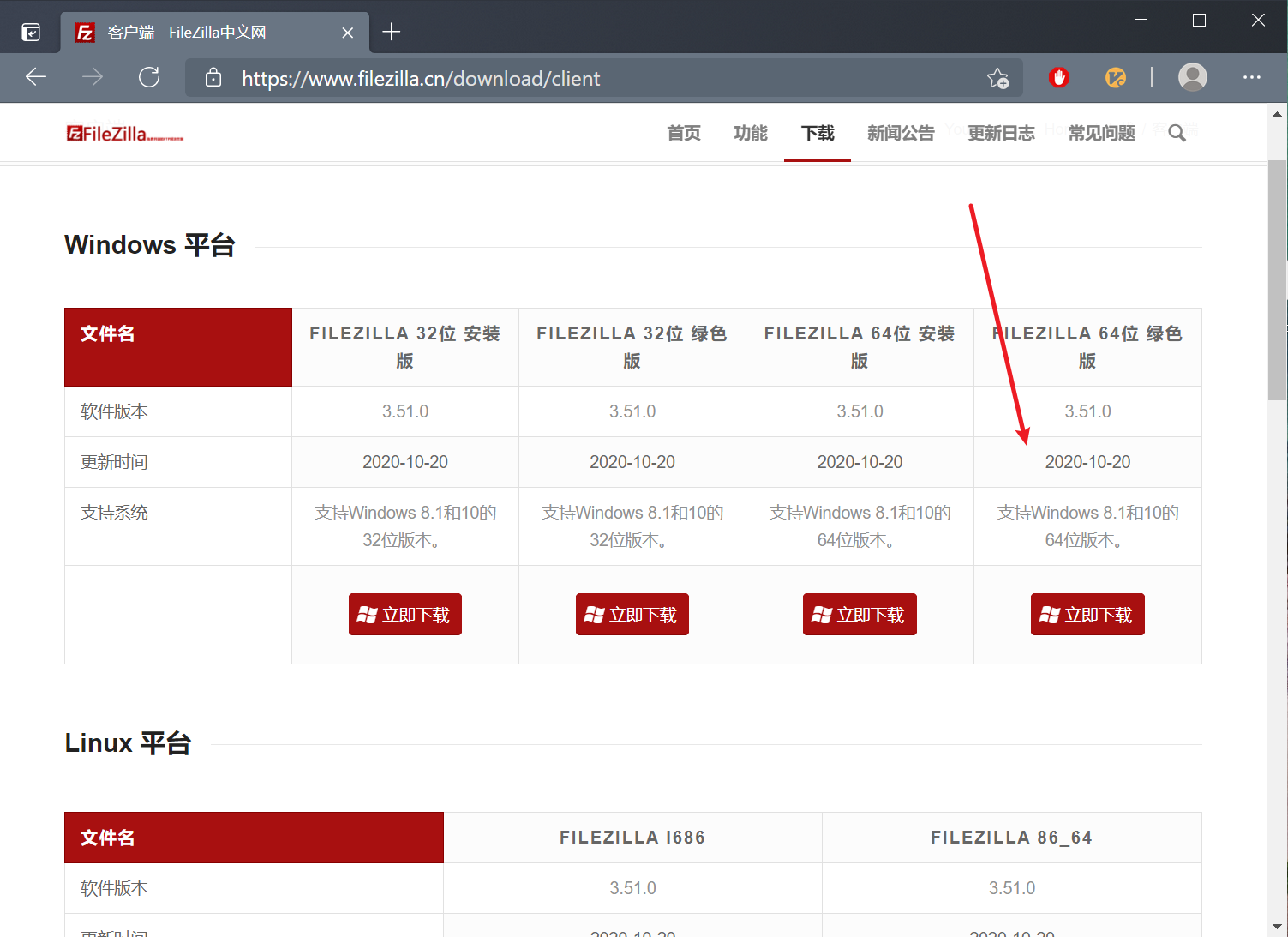Open the 常见问题 menu item
Screen dimensions: 1288x937
pos(1101,133)
